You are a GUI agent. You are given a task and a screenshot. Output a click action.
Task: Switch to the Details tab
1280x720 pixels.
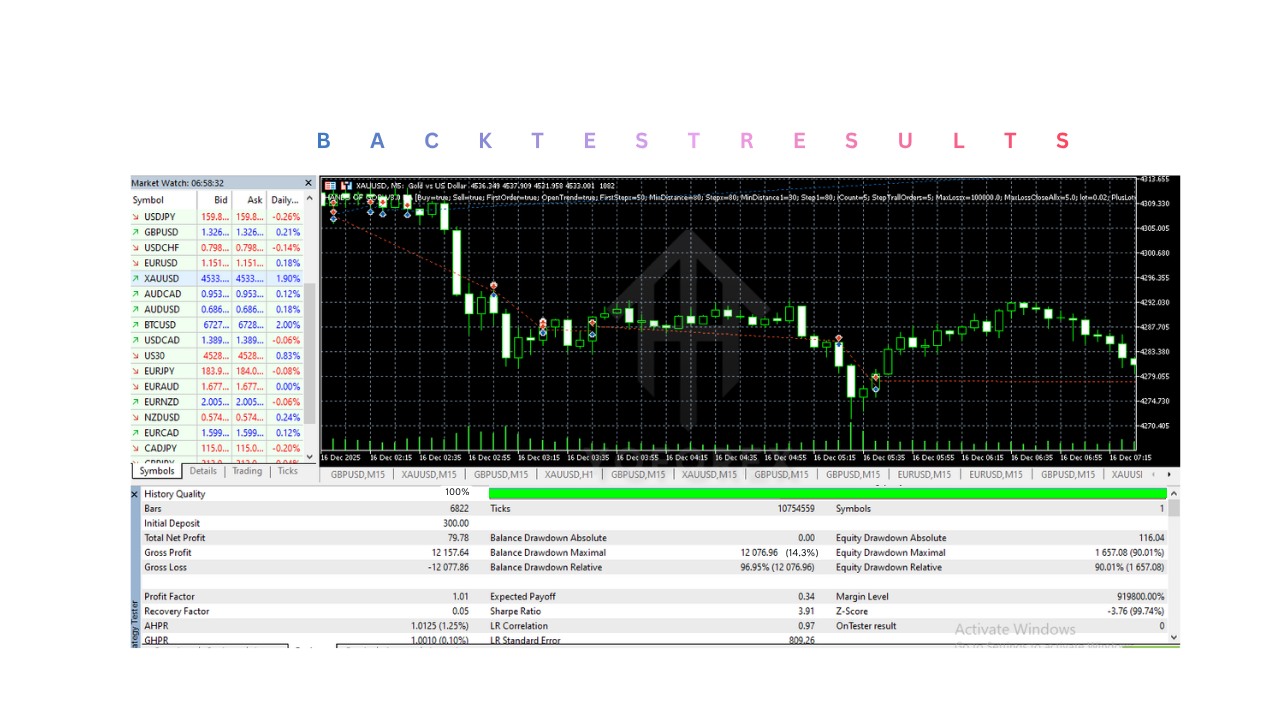(x=203, y=471)
